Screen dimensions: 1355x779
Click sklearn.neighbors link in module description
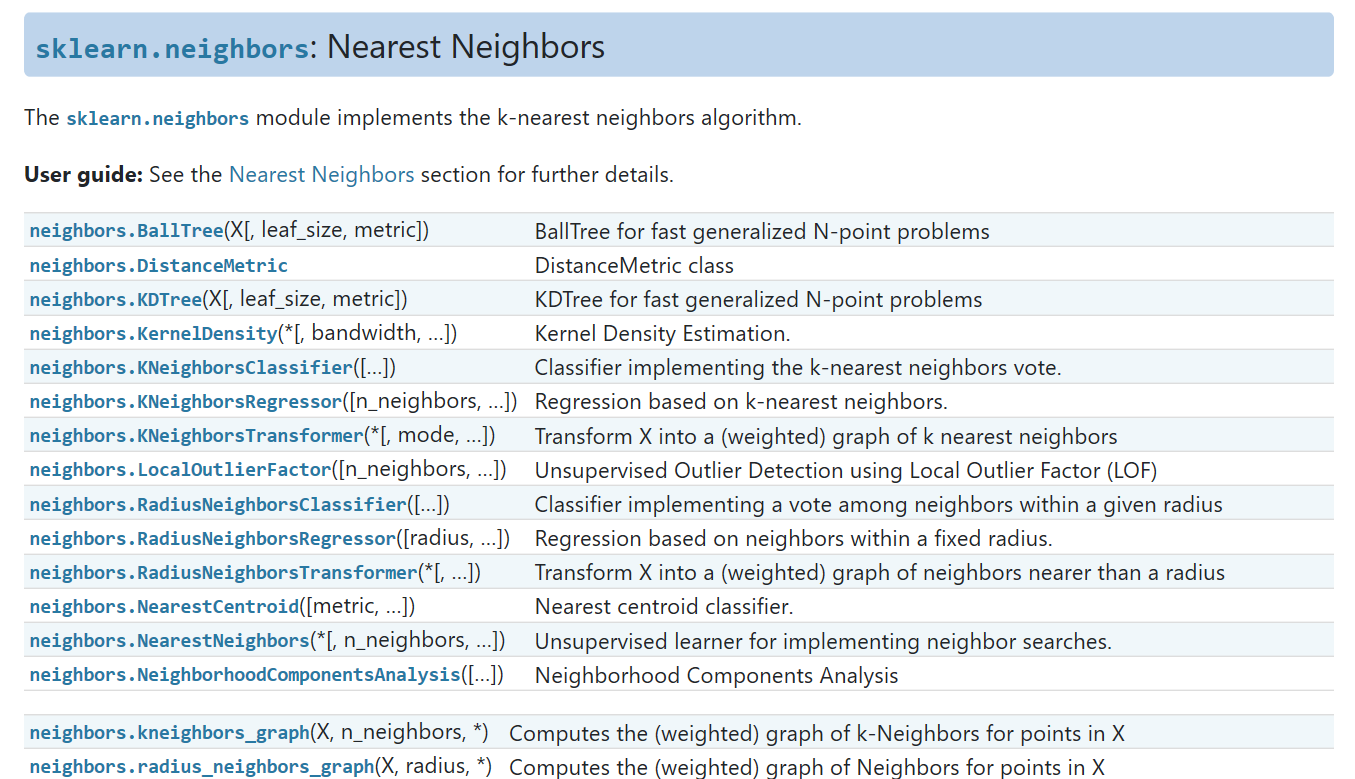click(157, 118)
